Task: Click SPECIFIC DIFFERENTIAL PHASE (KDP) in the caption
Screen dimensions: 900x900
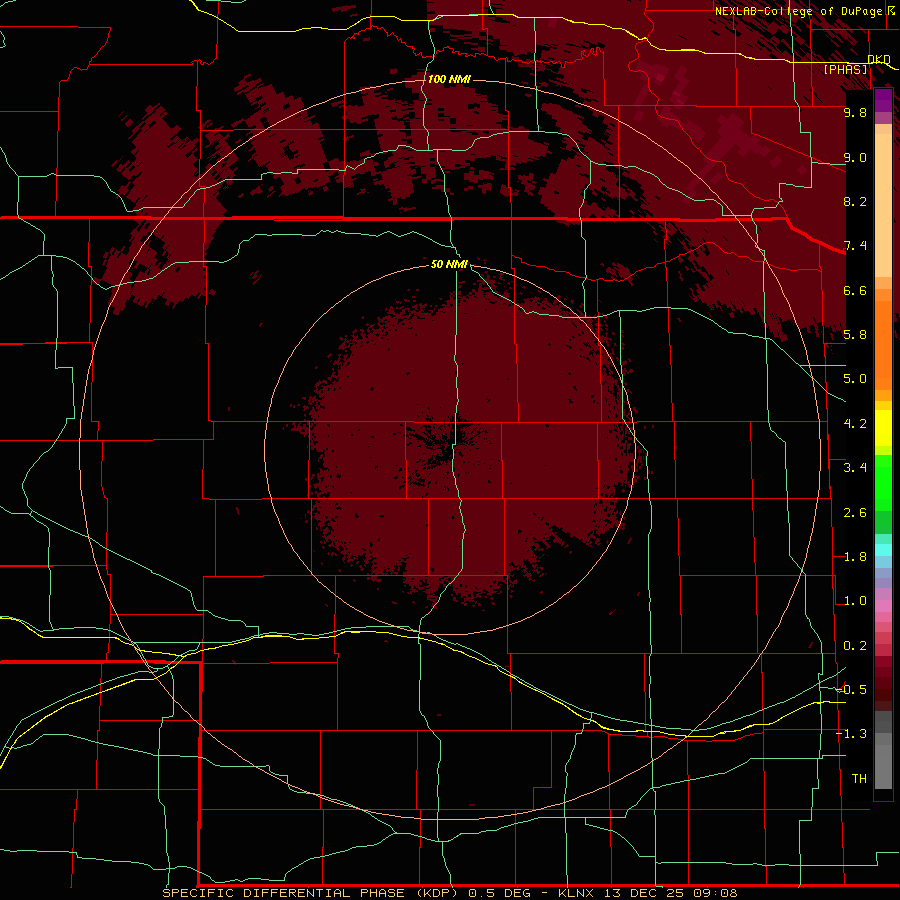Action: click(x=310, y=893)
